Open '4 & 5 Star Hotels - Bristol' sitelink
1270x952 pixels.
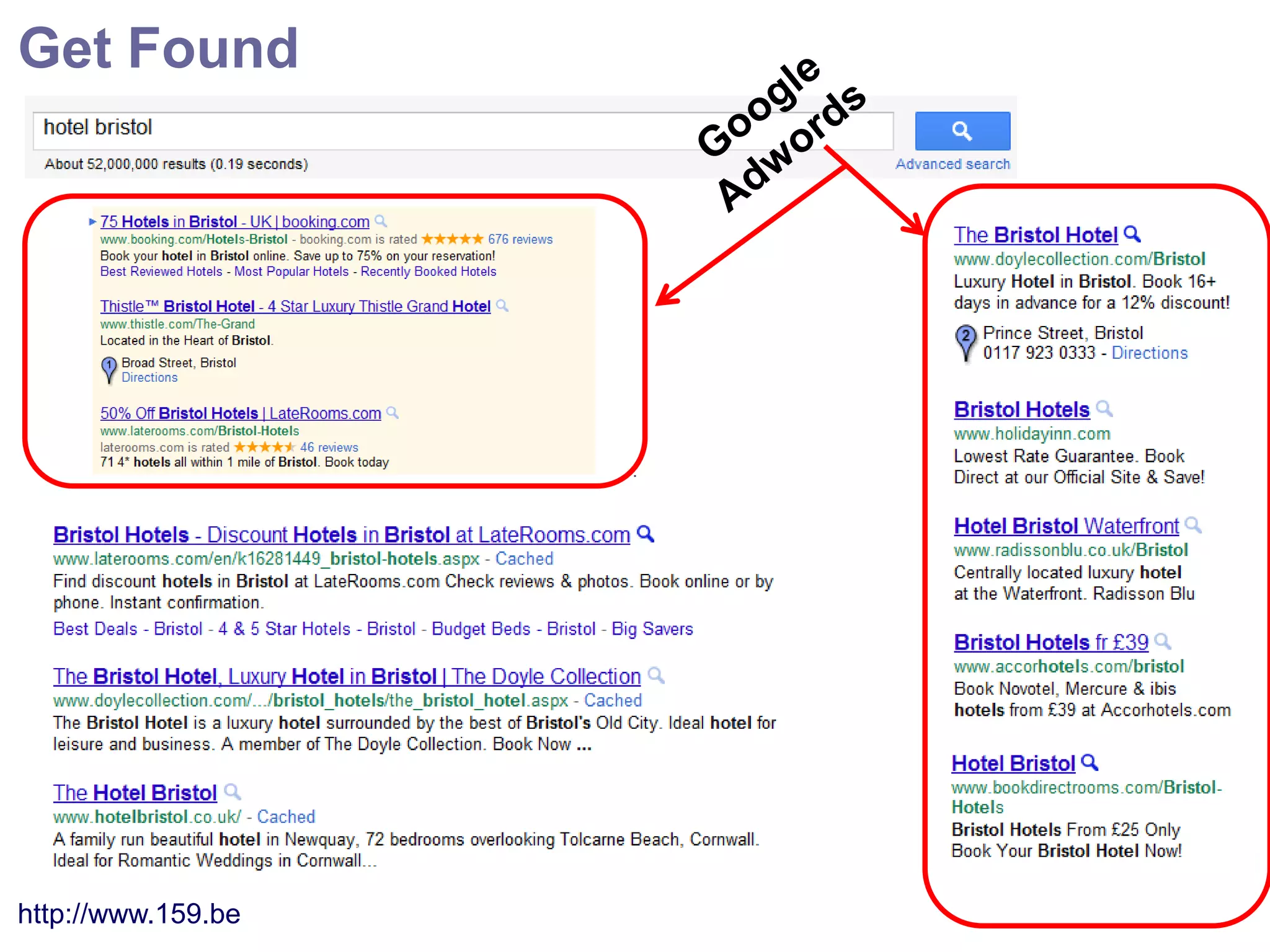click(x=316, y=629)
